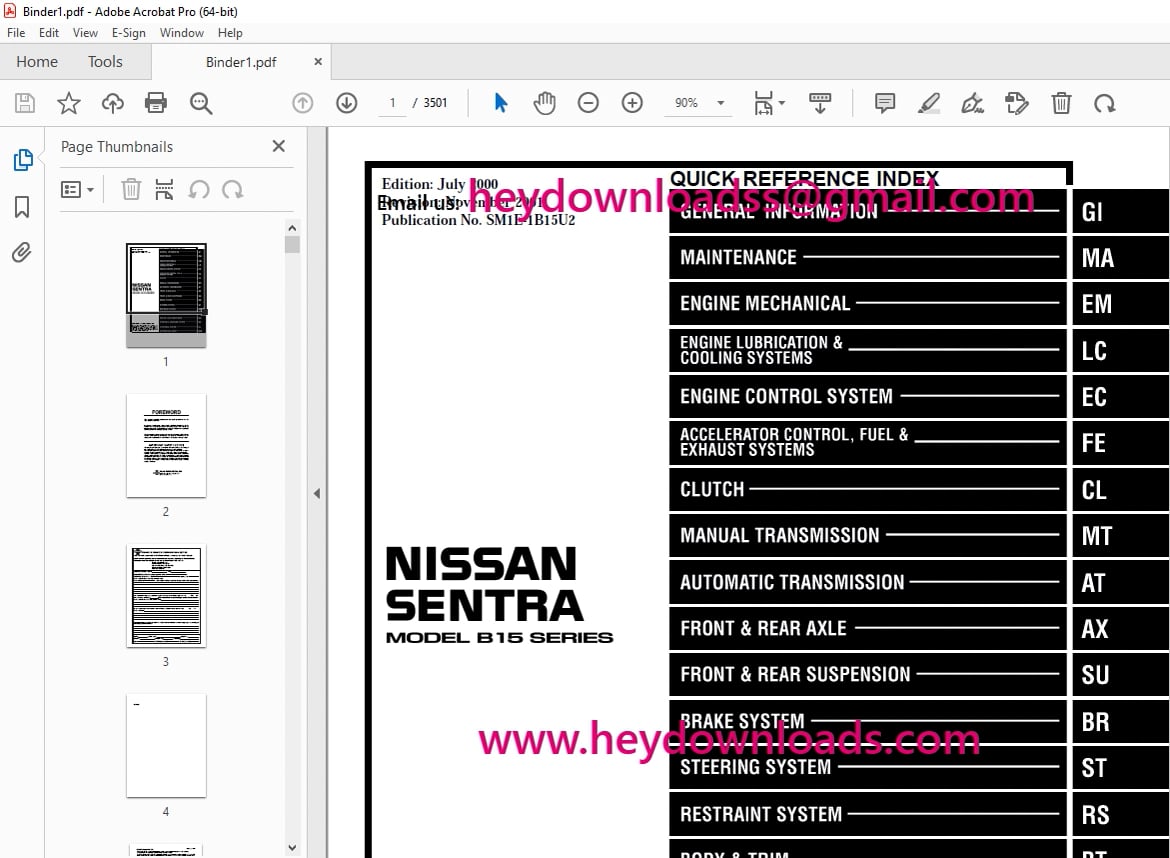
Task: Click the Save file icon
Action: (25, 103)
